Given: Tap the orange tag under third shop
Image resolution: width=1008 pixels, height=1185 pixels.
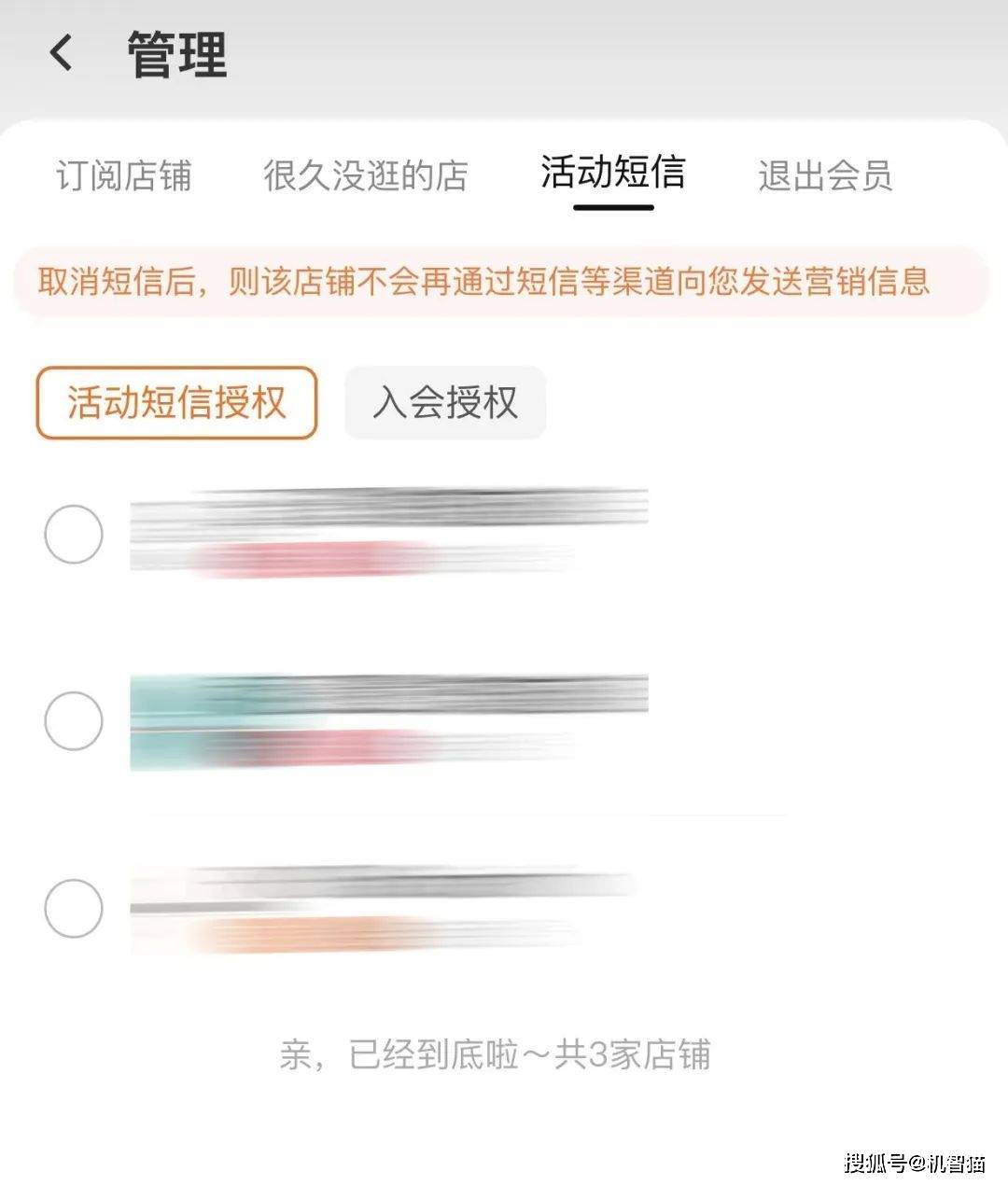Looking at the screenshot, I should (x=299, y=934).
